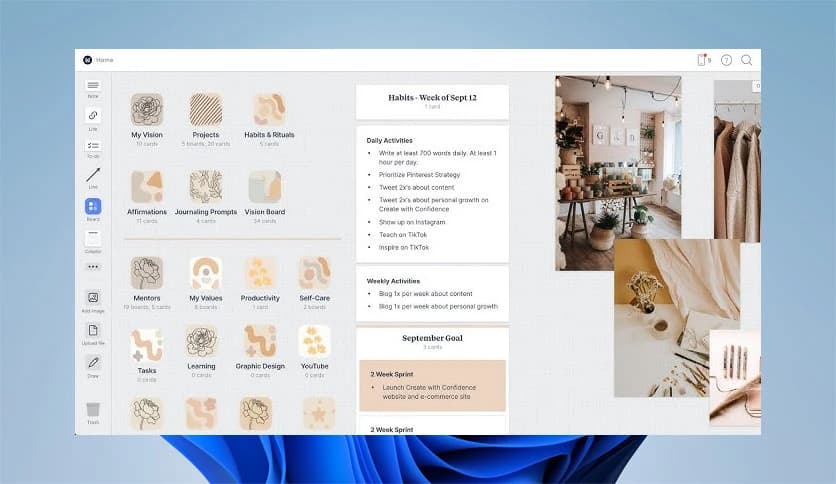Screen dimensions: 836x484
Task: Click the Mentors boards and cards subtitle
Action: click(x=147, y=307)
